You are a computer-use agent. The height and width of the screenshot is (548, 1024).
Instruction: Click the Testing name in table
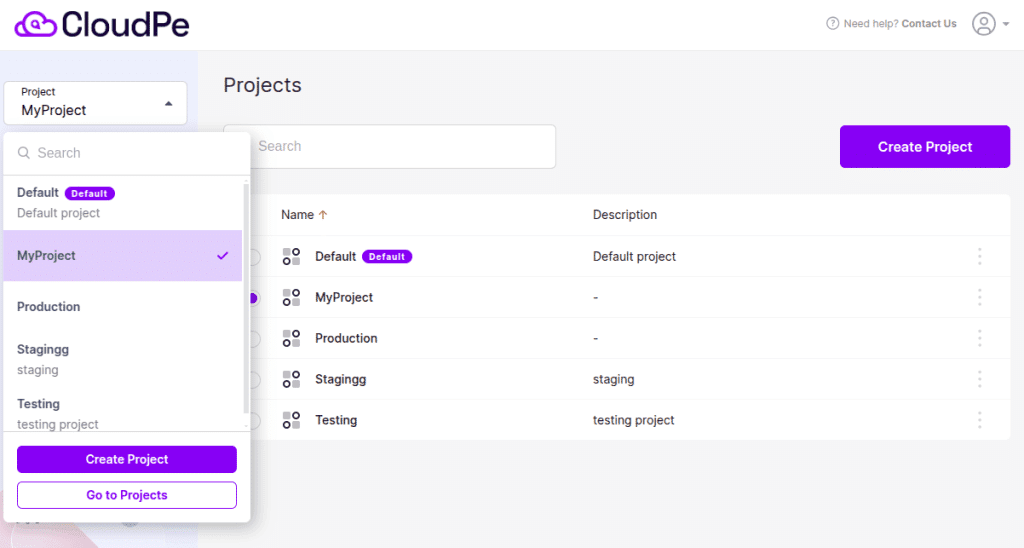336,420
